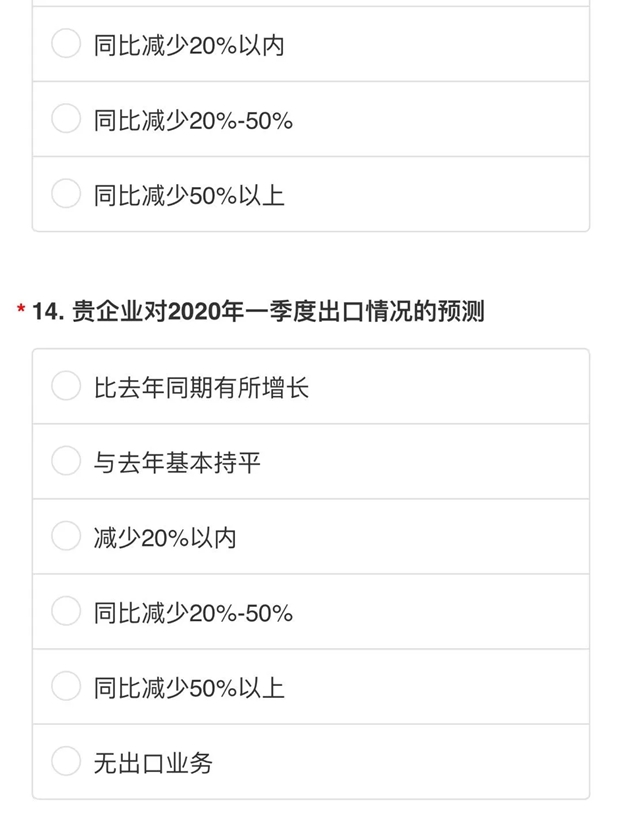Click the label text 减少20%以内 under question 14
The width and height of the screenshot is (622, 821).
click(165, 538)
